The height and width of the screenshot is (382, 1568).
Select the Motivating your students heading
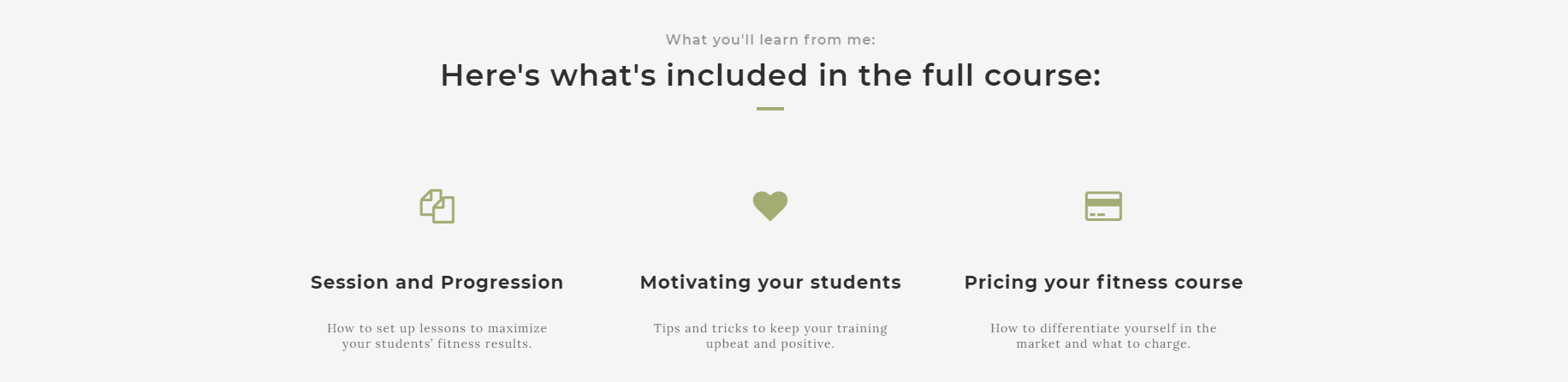[x=770, y=283]
